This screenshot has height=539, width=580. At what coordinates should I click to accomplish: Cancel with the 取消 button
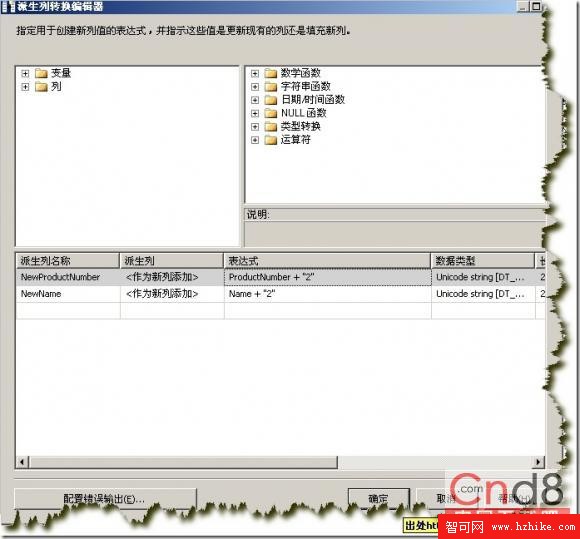click(447, 499)
